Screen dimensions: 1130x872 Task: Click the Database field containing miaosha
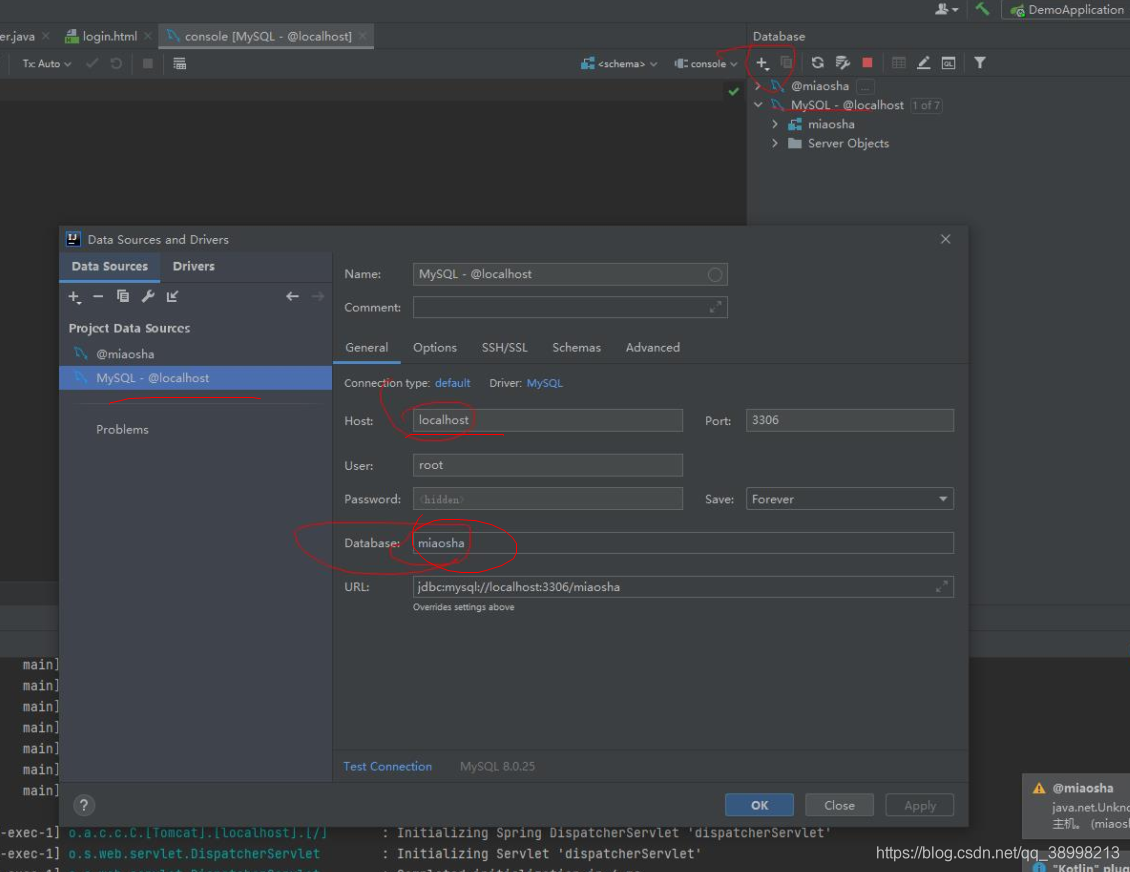click(683, 543)
